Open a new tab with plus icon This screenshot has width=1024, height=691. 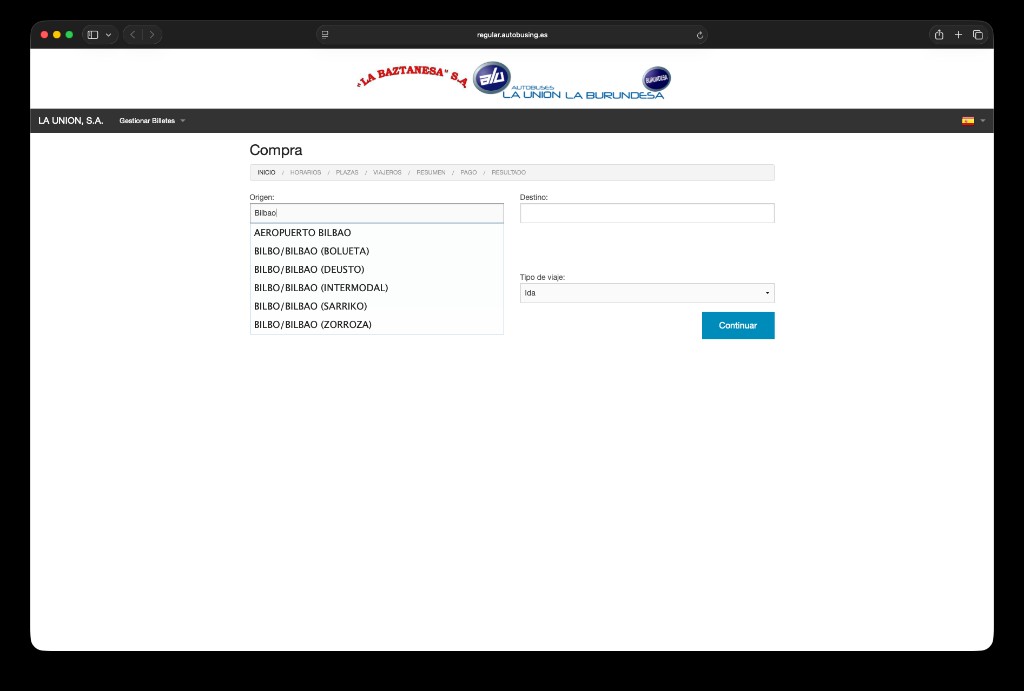click(x=958, y=35)
